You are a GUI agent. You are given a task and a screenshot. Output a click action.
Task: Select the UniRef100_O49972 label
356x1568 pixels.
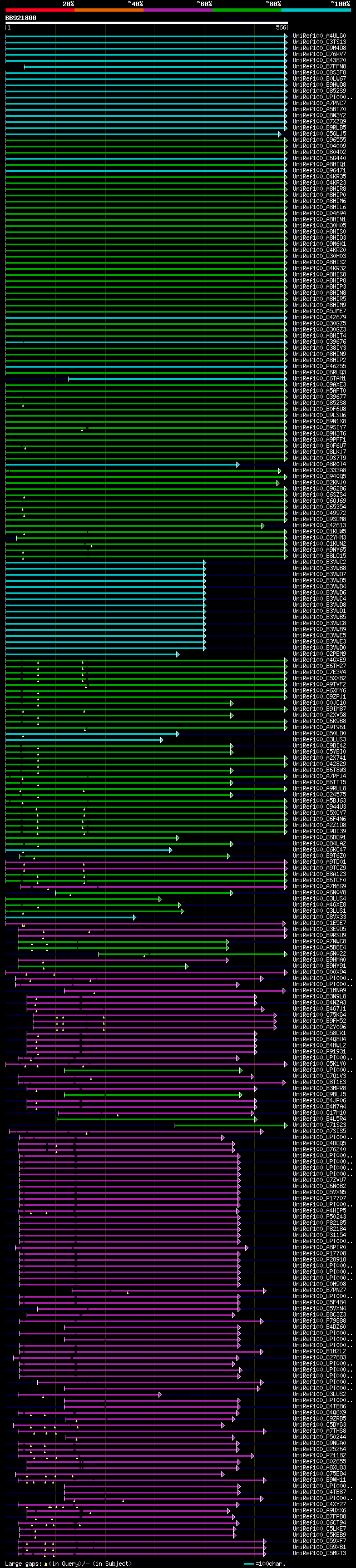319,513
